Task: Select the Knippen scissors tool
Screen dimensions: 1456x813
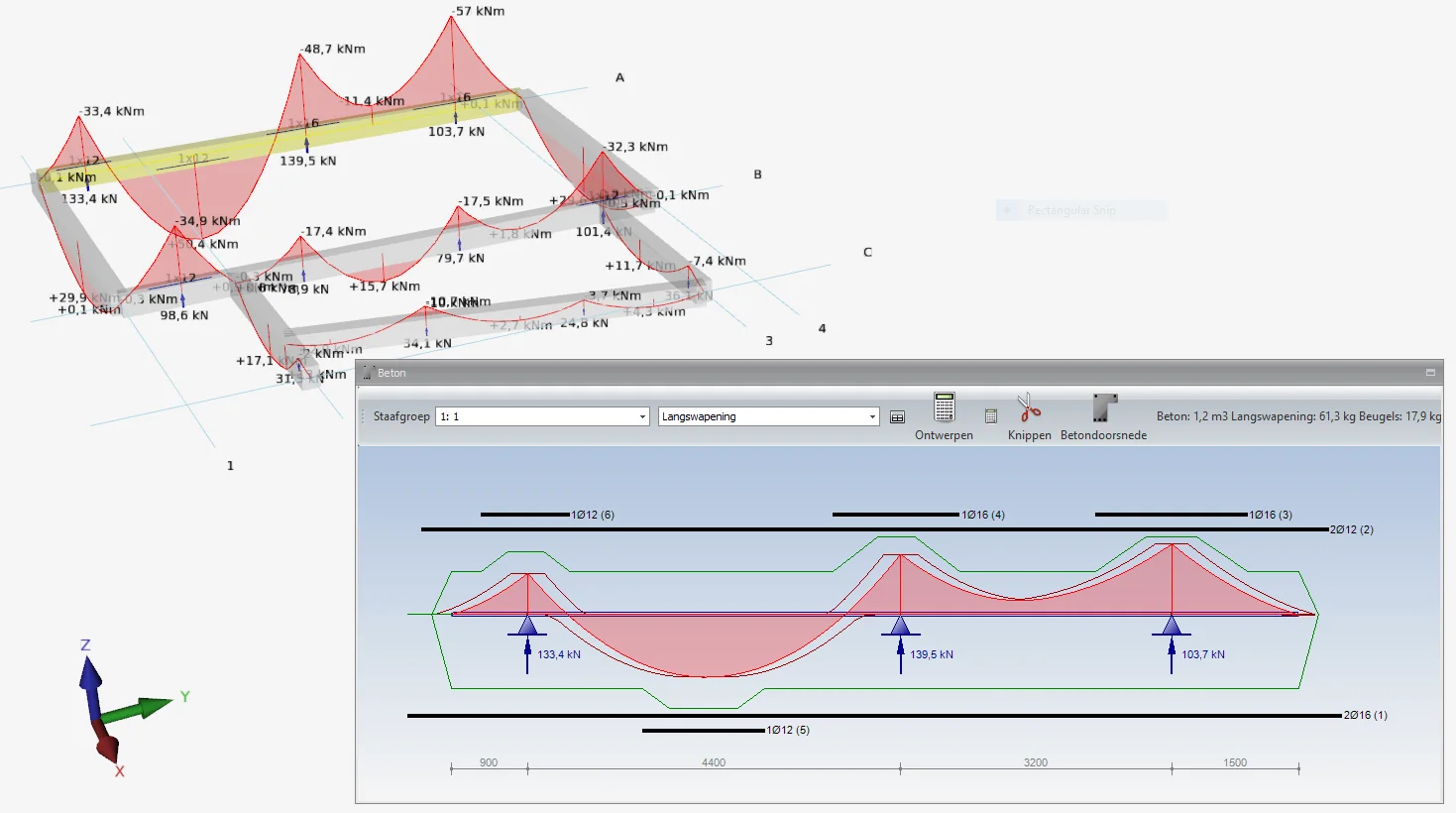Action: [x=1029, y=407]
